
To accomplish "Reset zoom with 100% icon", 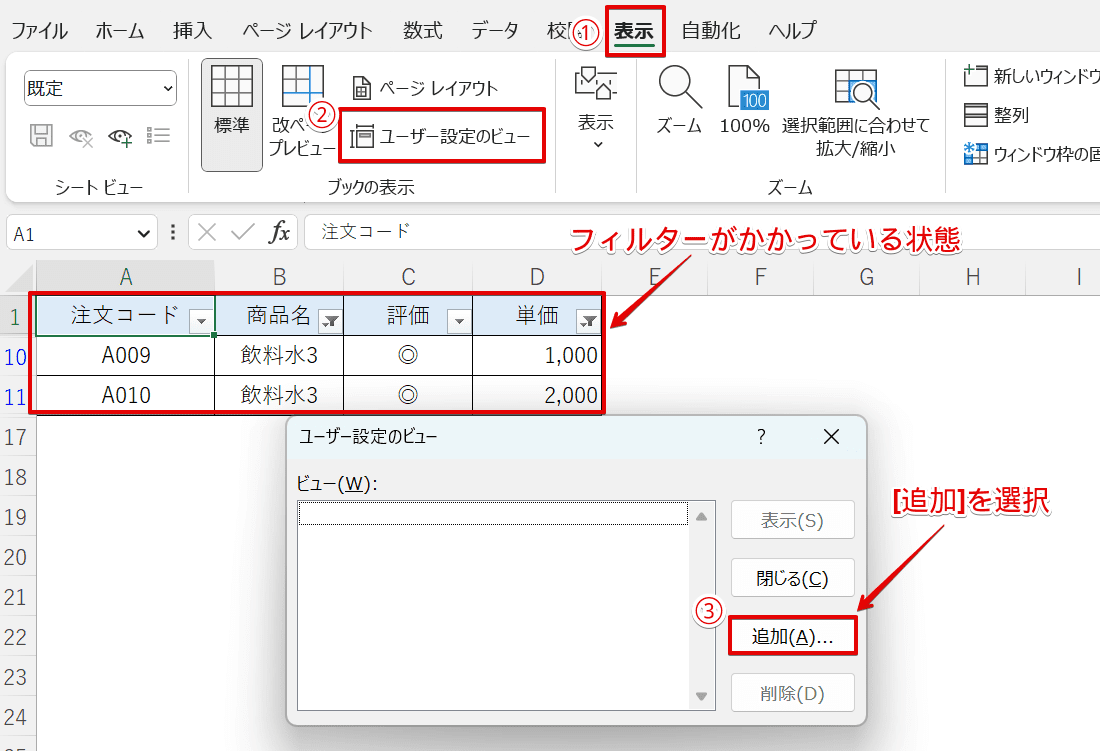I will click(745, 101).
